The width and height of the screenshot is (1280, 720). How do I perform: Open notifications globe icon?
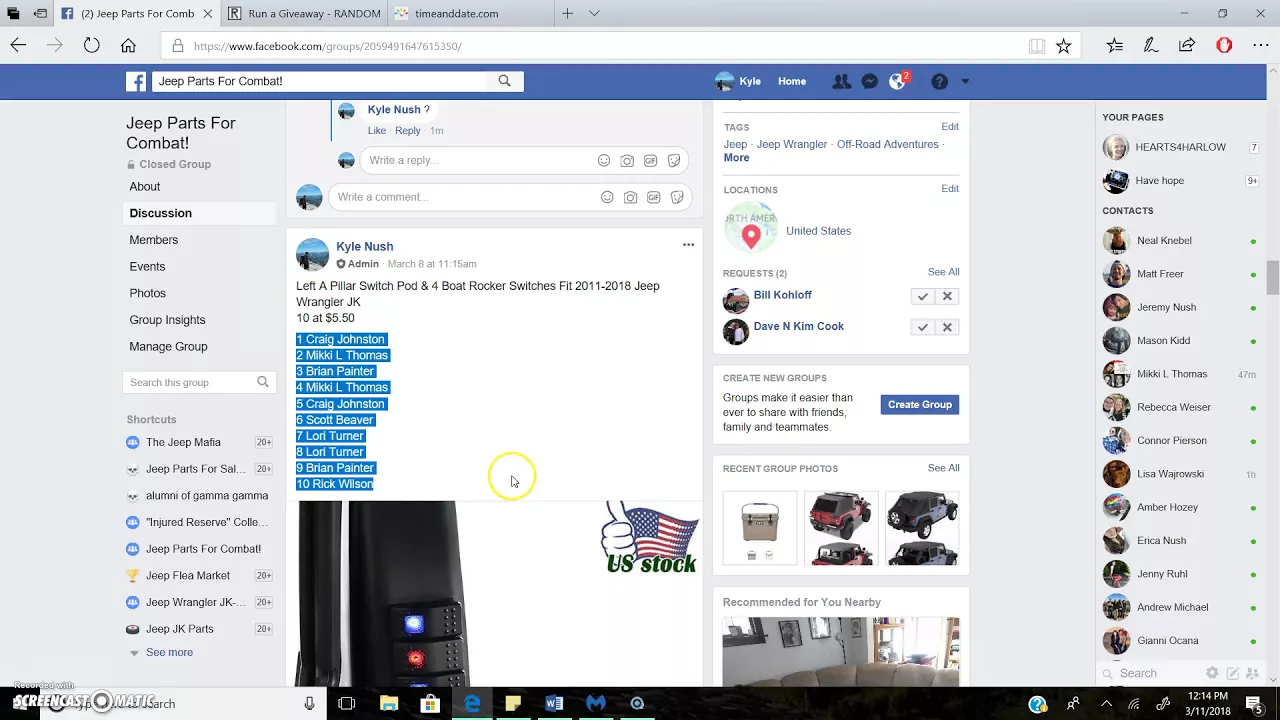(898, 82)
